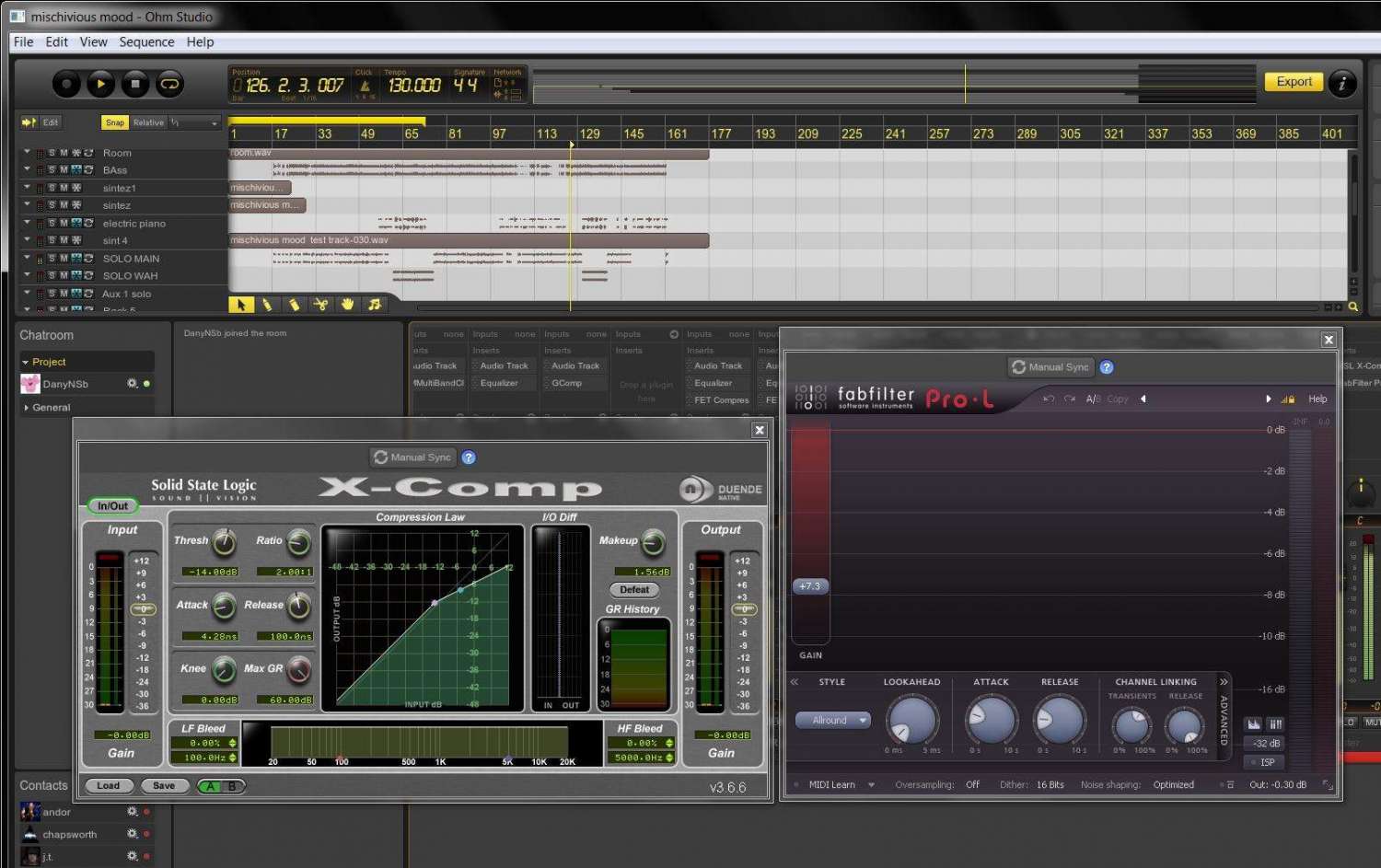This screenshot has height=868, width=1381.
Task: Expand the Pro-L ADVANCED panel
Action: [x=1224, y=713]
